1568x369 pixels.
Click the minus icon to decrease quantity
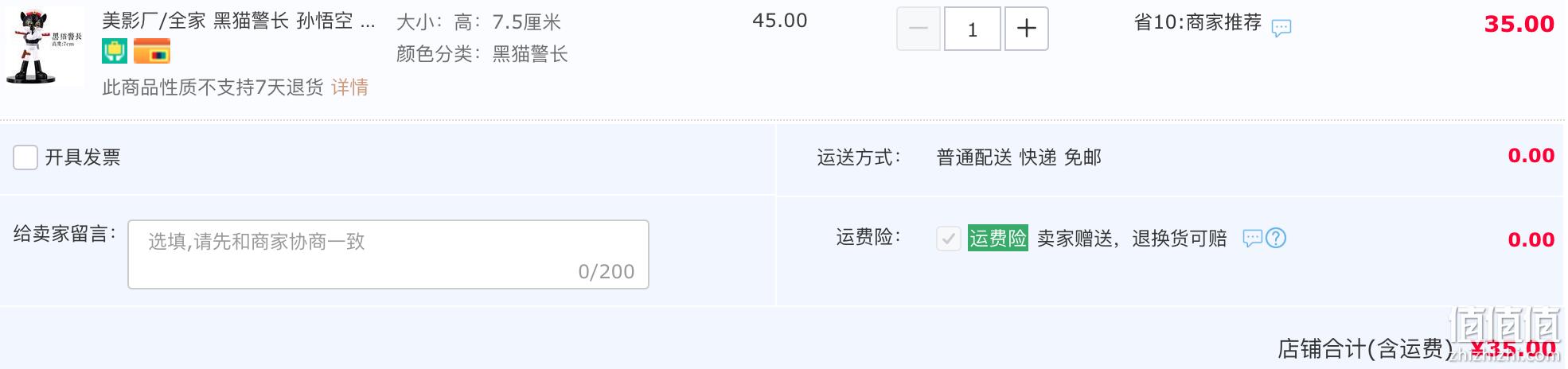[x=919, y=29]
